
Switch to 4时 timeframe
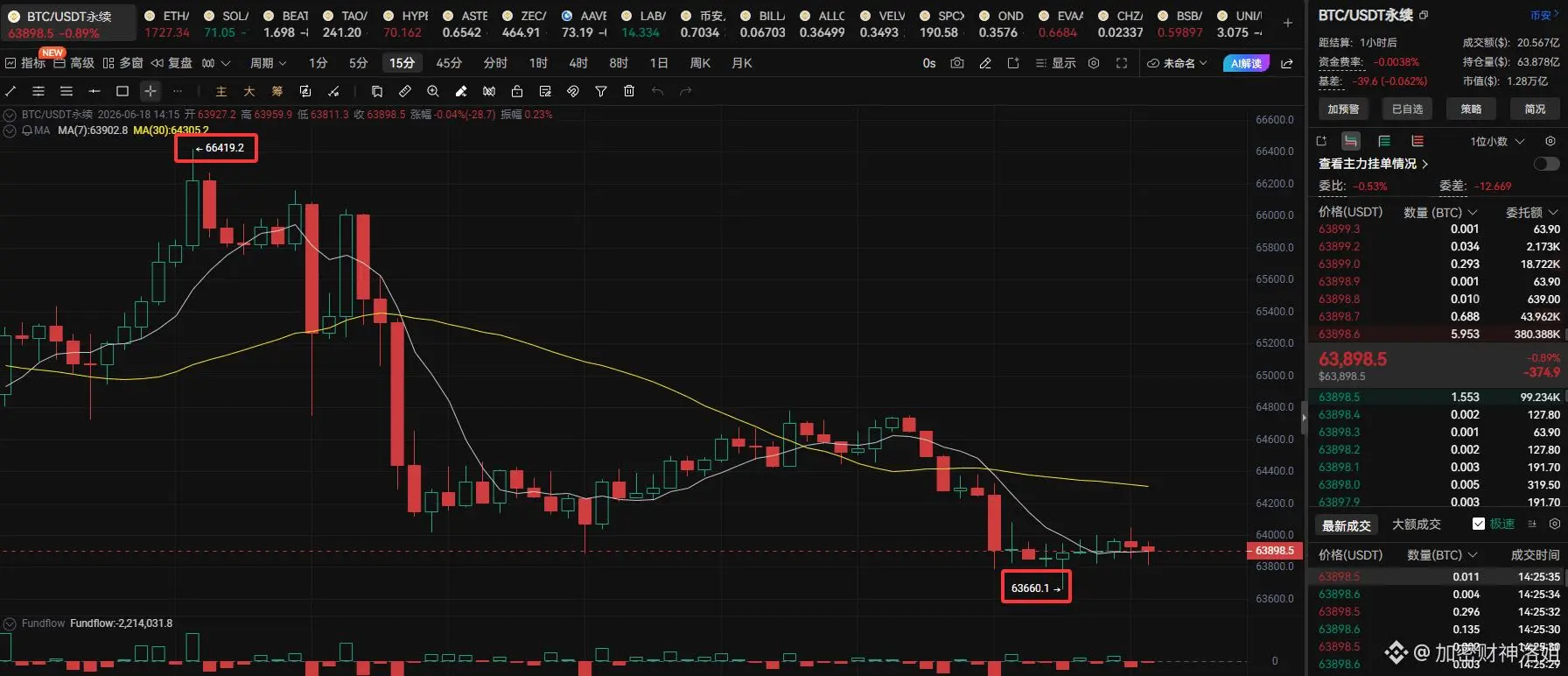pos(578,63)
